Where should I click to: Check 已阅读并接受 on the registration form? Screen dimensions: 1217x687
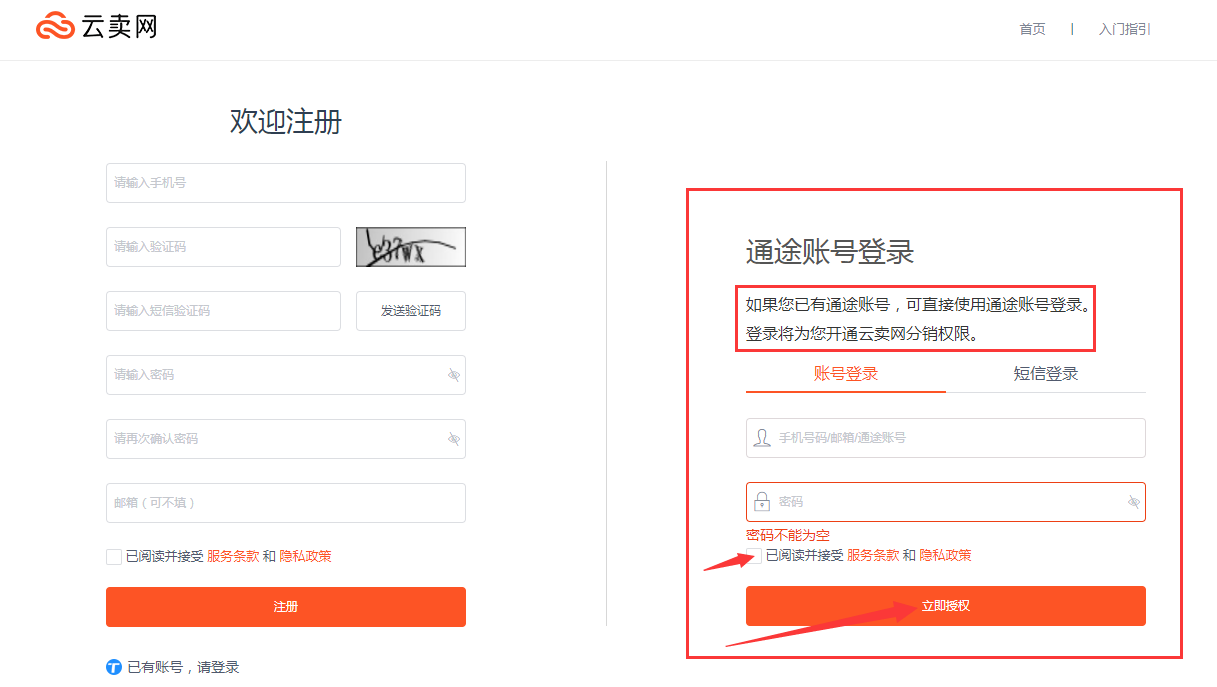pyautogui.click(x=113, y=556)
